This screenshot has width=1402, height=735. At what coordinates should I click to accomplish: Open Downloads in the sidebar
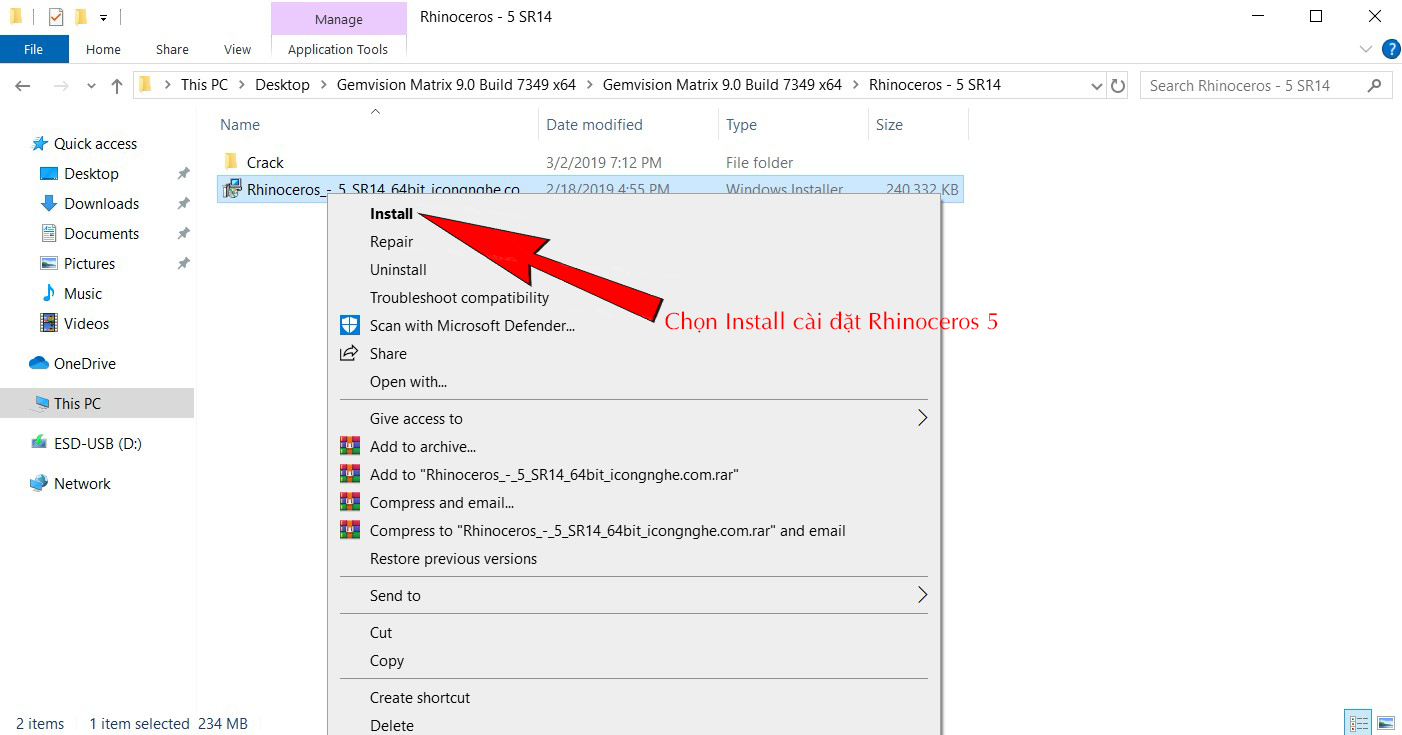tap(101, 203)
